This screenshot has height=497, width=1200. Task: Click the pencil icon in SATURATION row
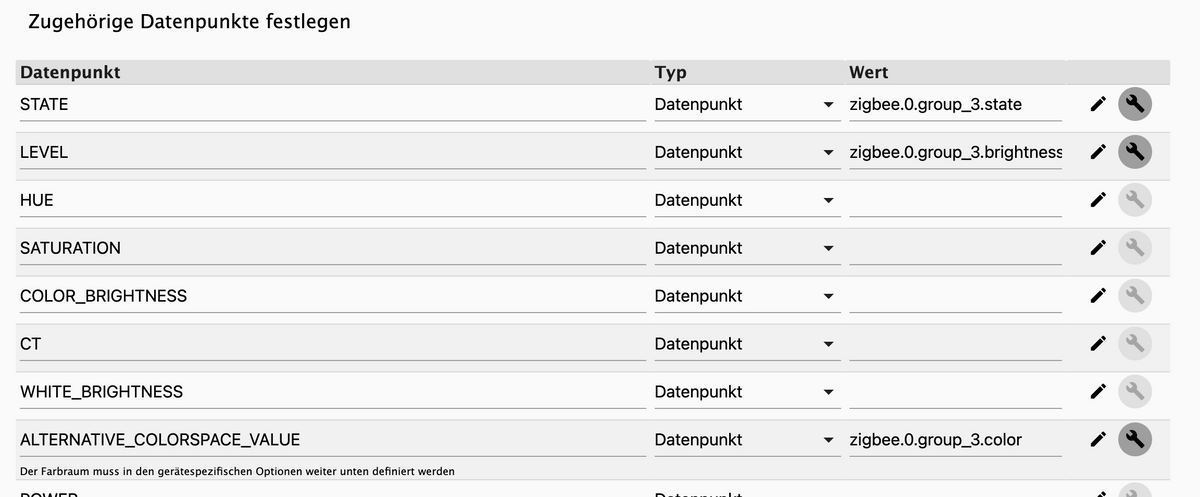click(1098, 248)
